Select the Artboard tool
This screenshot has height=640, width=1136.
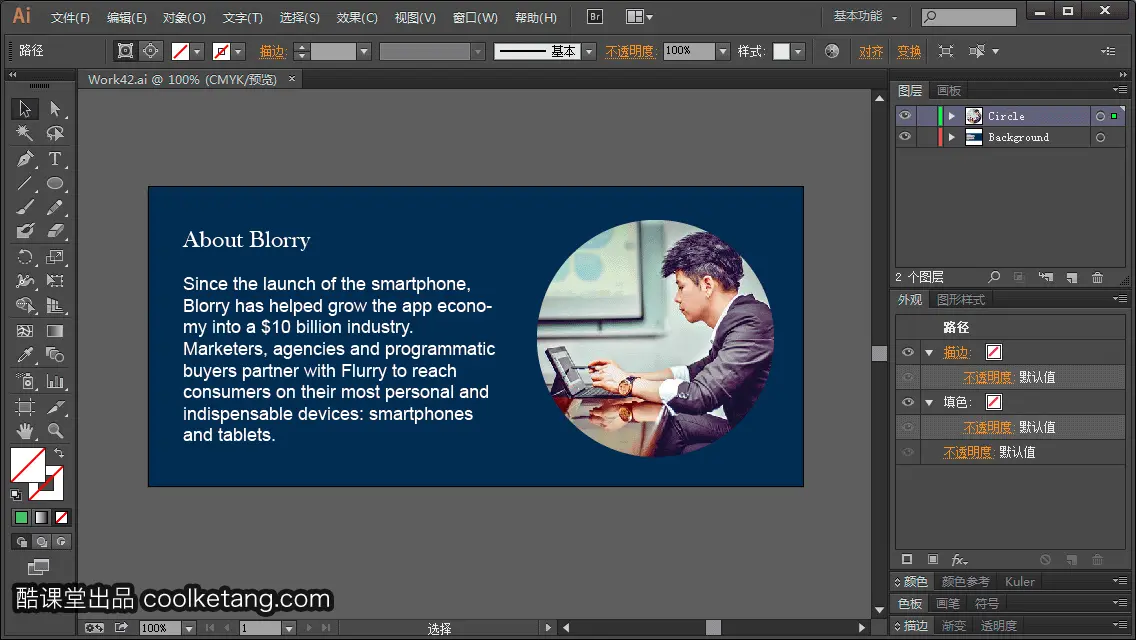(x=25, y=407)
